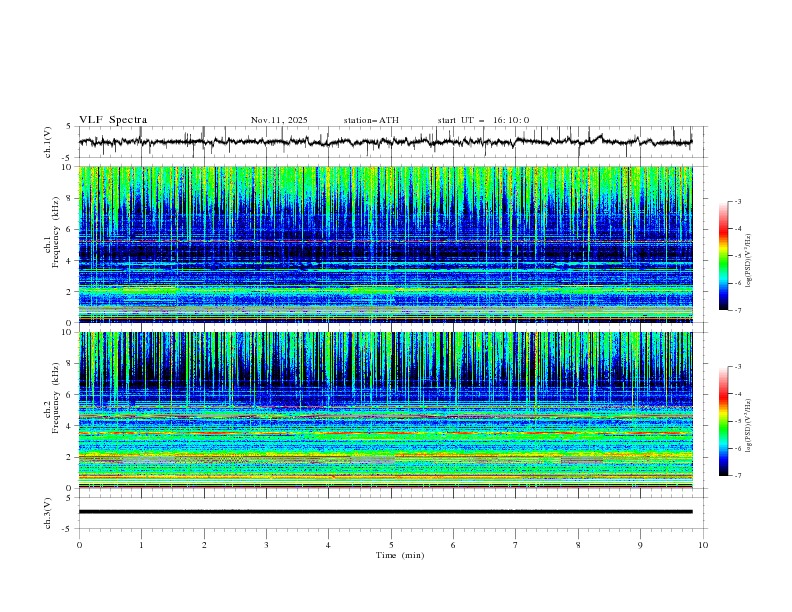This screenshot has width=792, height=612.
Task: Select the ch.1 color bar "log(PSD)(V²/Hz)" label
Action: click(749, 261)
